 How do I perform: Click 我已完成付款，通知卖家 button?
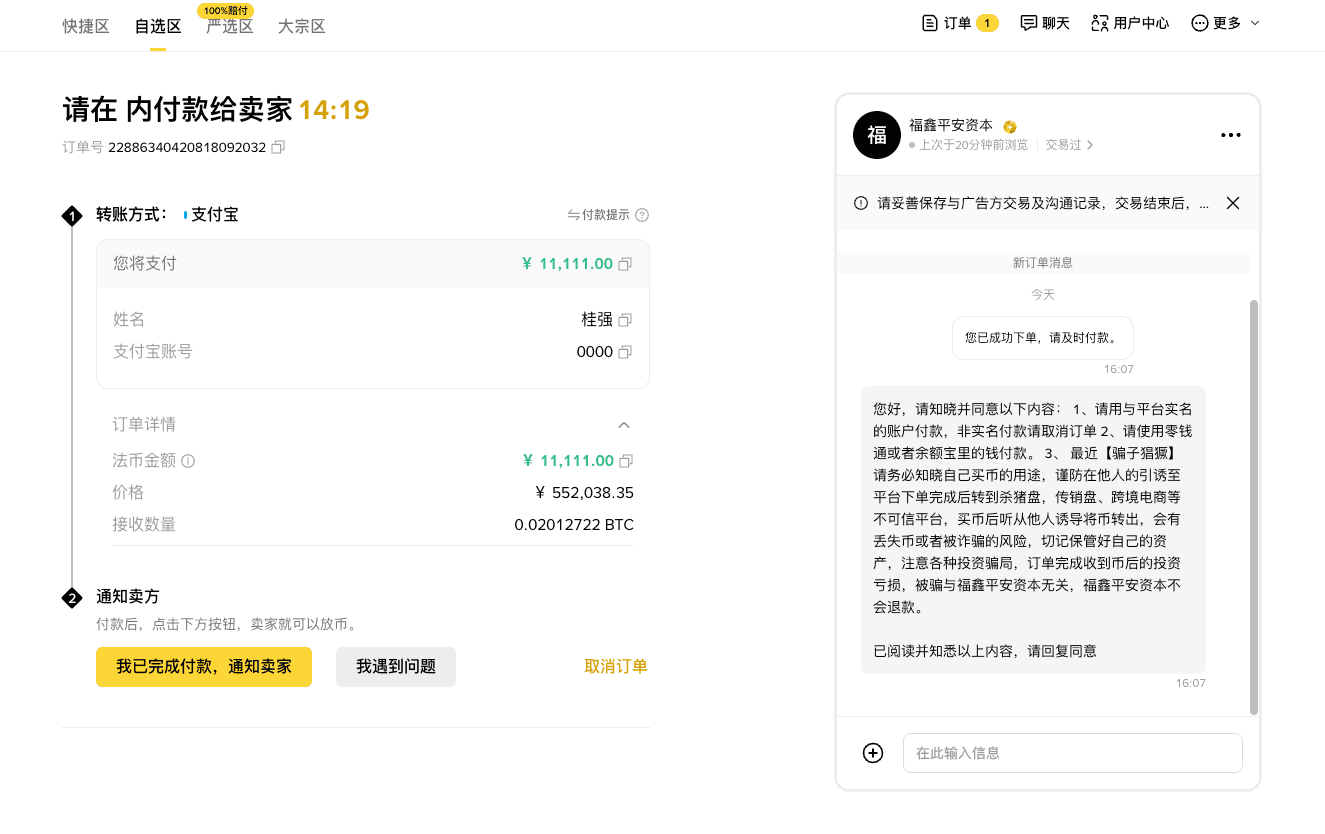coord(204,667)
